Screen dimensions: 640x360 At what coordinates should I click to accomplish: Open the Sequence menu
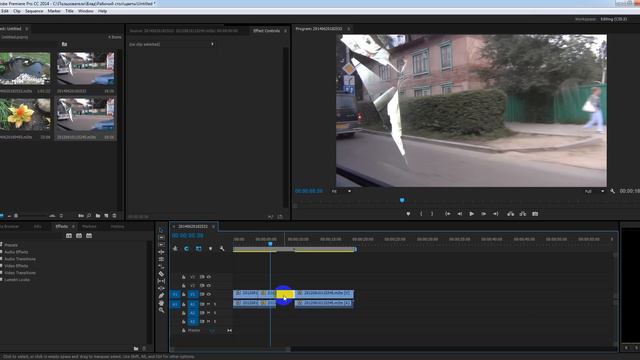click(34, 11)
